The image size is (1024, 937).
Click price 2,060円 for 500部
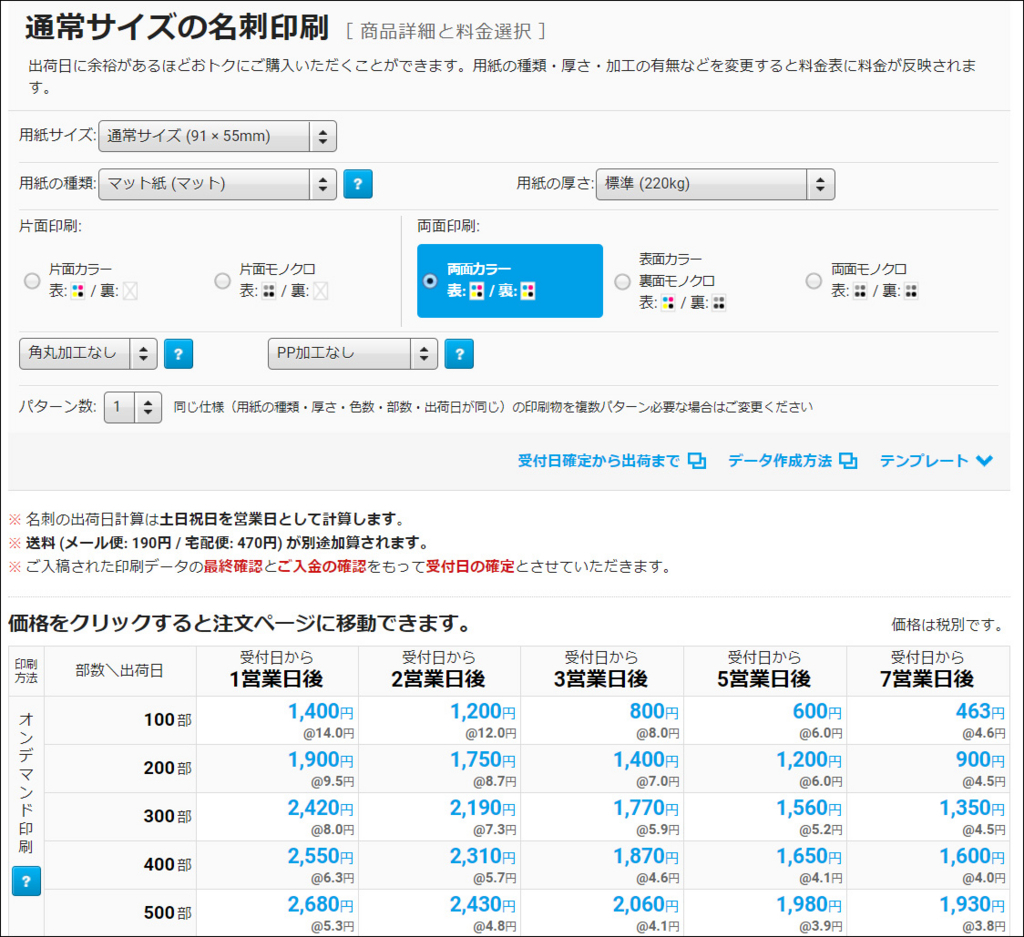click(646, 905)
